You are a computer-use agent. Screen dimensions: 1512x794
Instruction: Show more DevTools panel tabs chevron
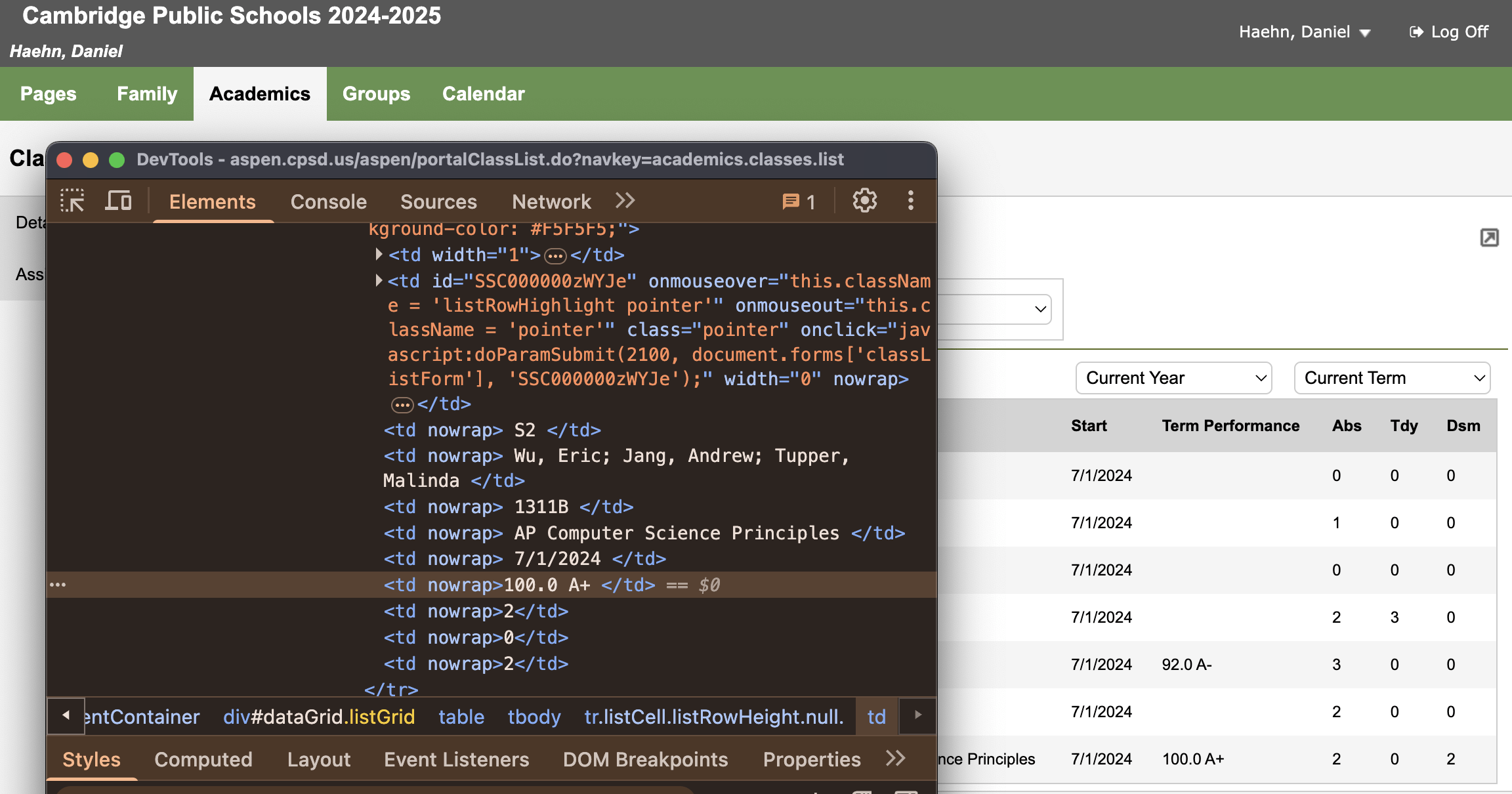pos(625,201)
